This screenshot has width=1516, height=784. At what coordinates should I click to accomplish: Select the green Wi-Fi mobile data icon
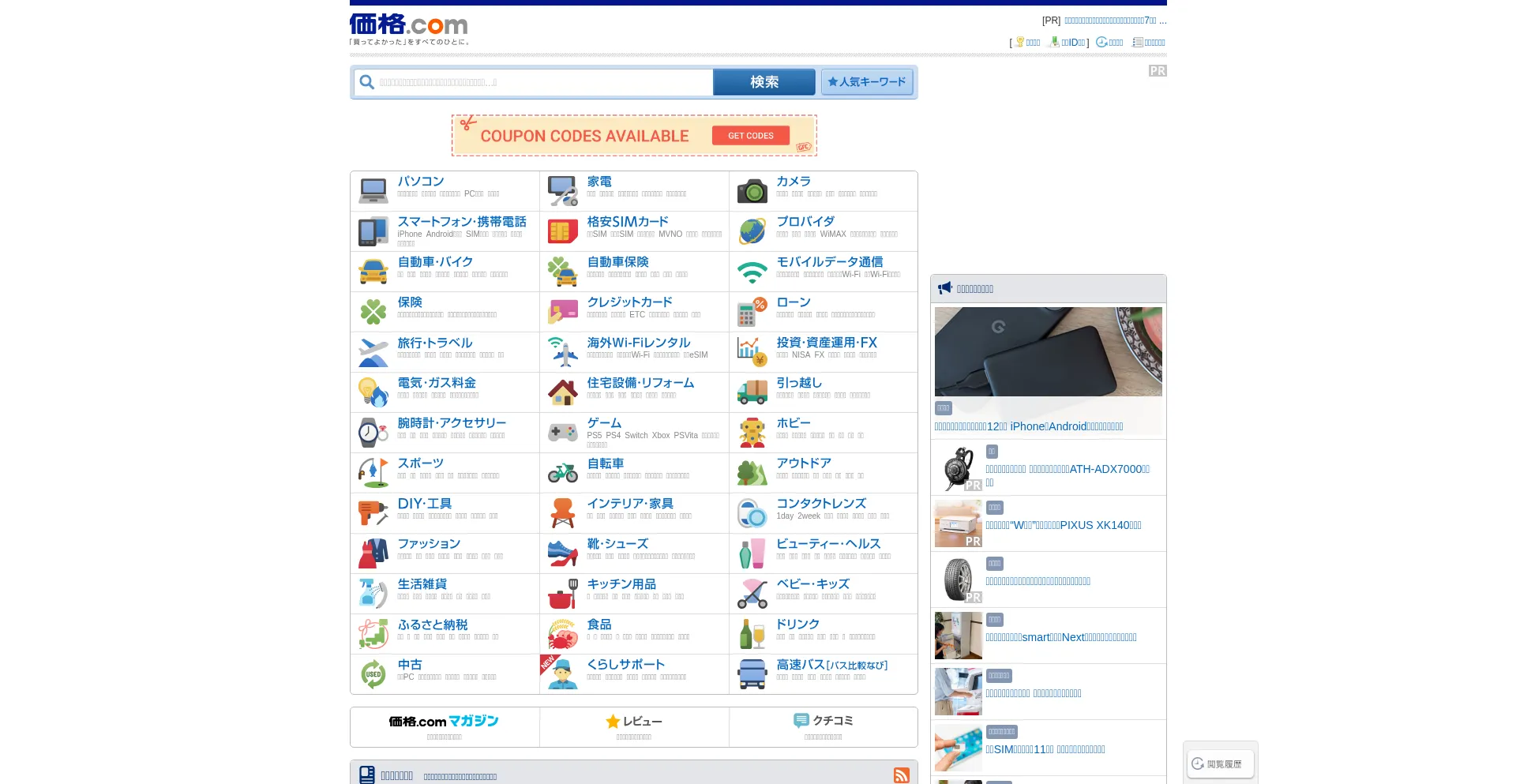752,272
